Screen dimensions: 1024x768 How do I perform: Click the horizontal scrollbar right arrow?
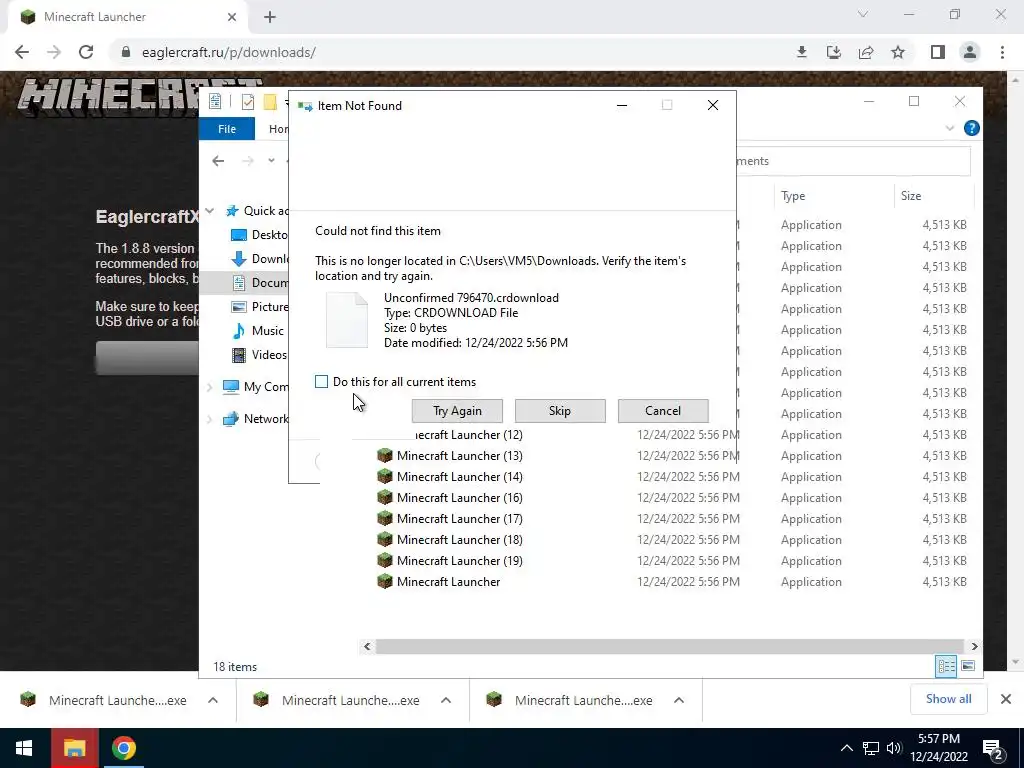(974, 646)
